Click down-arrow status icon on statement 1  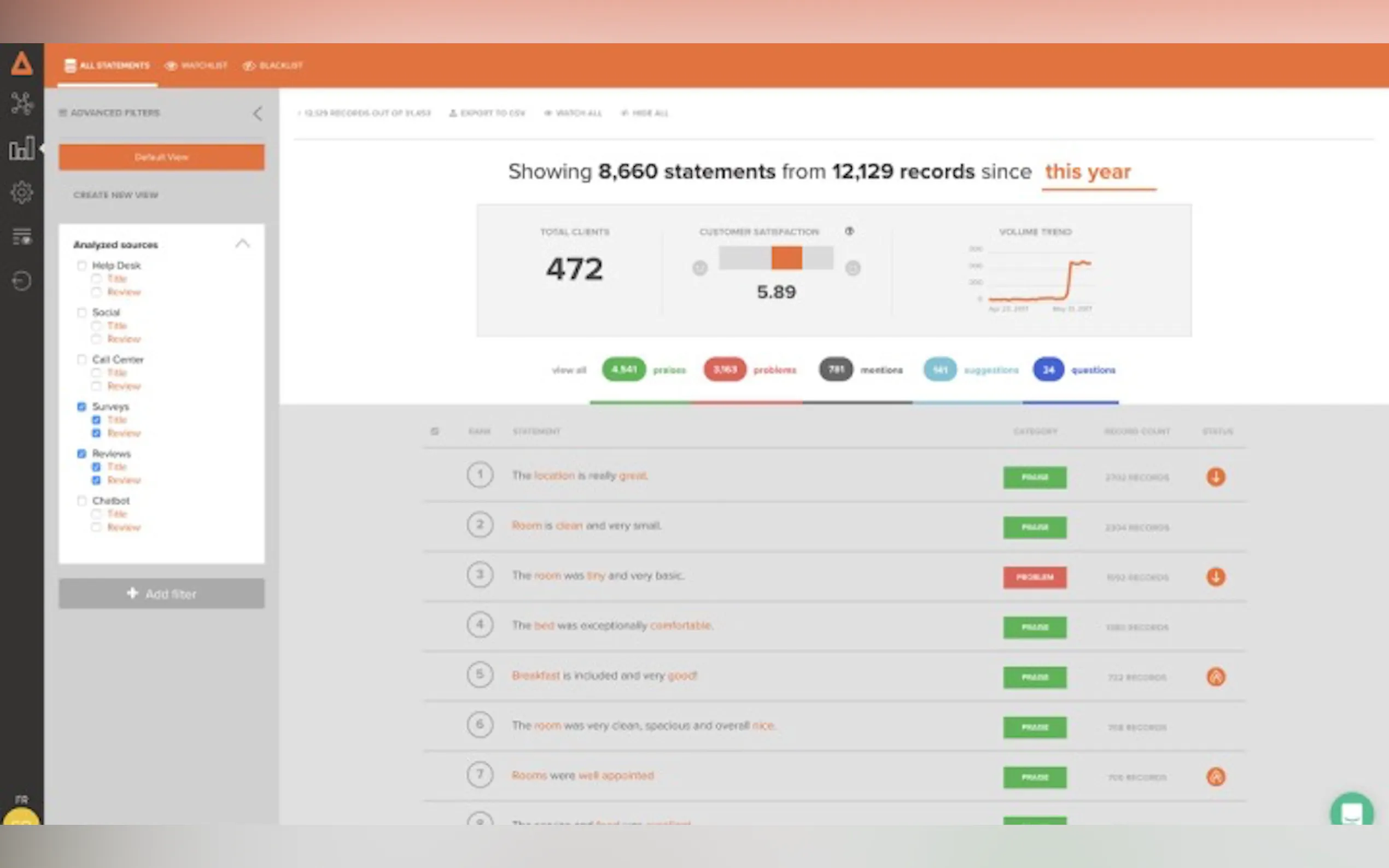click(x=1215, y=477)
